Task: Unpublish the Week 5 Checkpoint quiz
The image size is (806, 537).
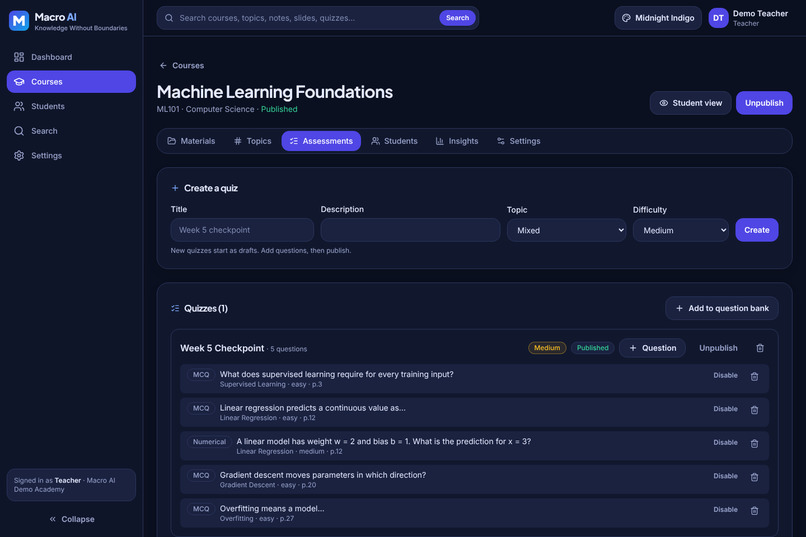Action: pos(718,348)
